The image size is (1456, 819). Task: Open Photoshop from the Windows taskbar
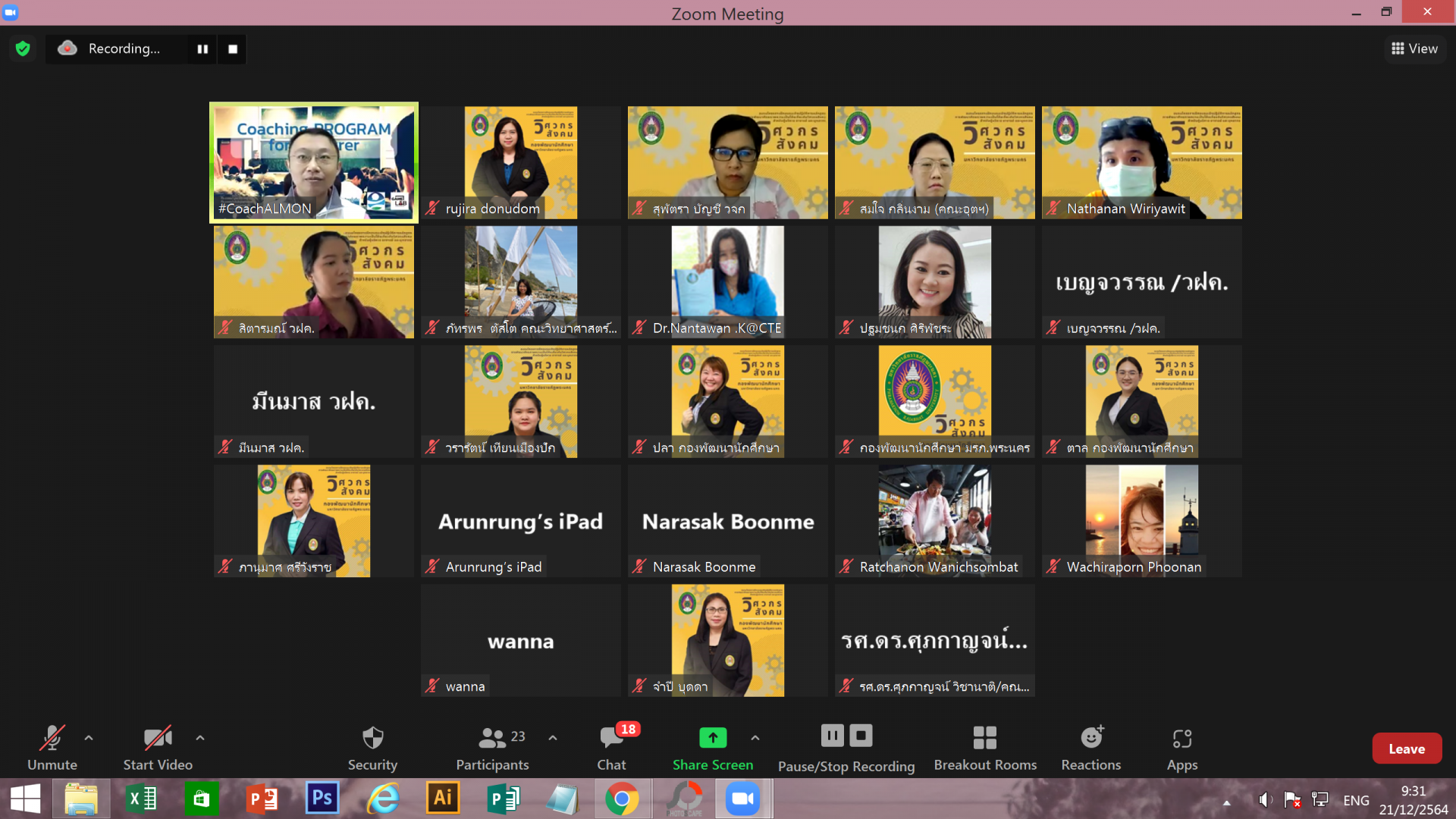(x=322, y=799)
